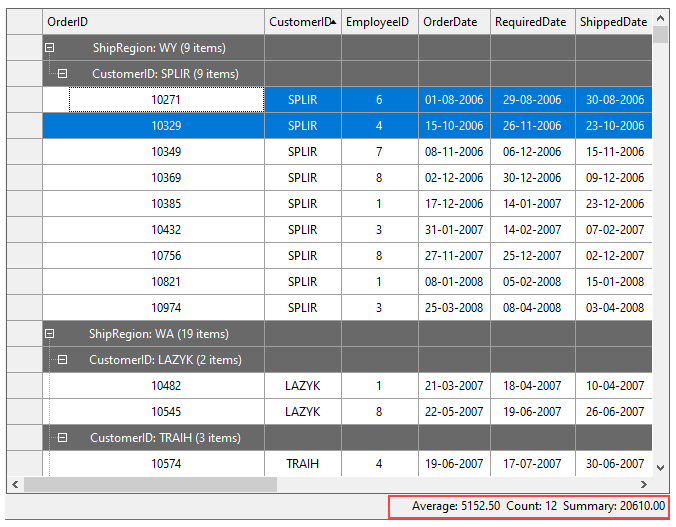Click the ShippedDate column header
Image resolution: width=676 pixels, height=527 pixels.
click(612, 22)
